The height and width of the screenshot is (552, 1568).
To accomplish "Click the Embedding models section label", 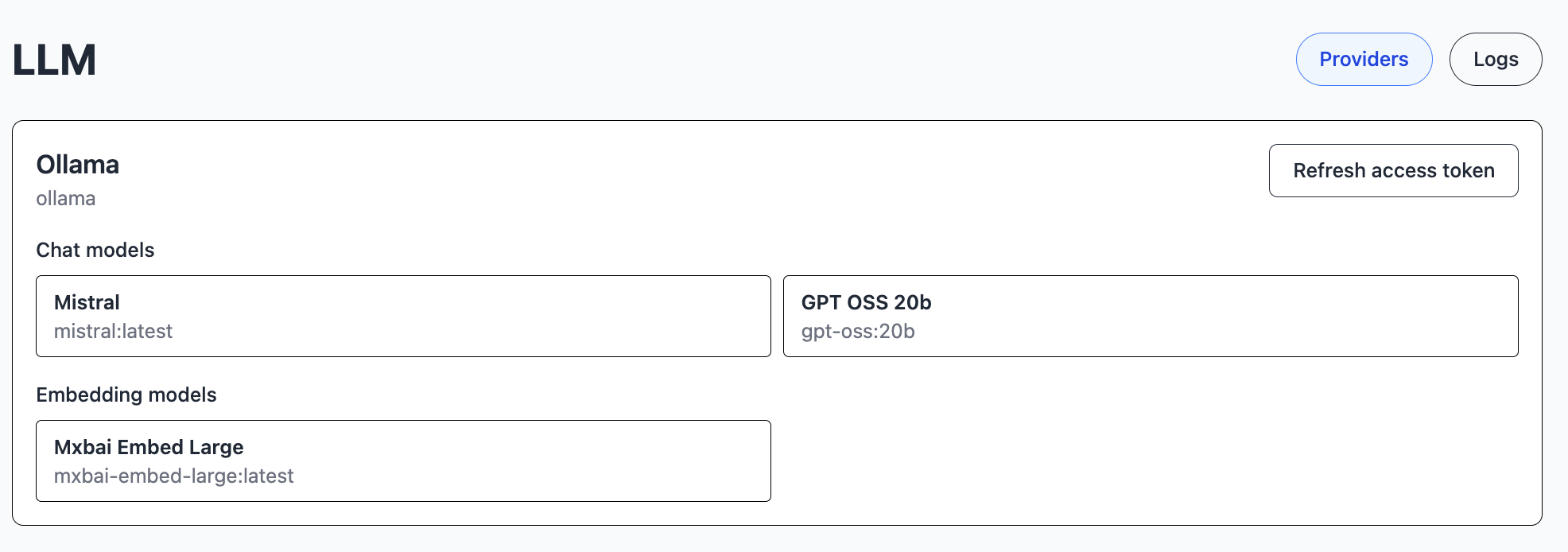I will [x=126, y=395].
